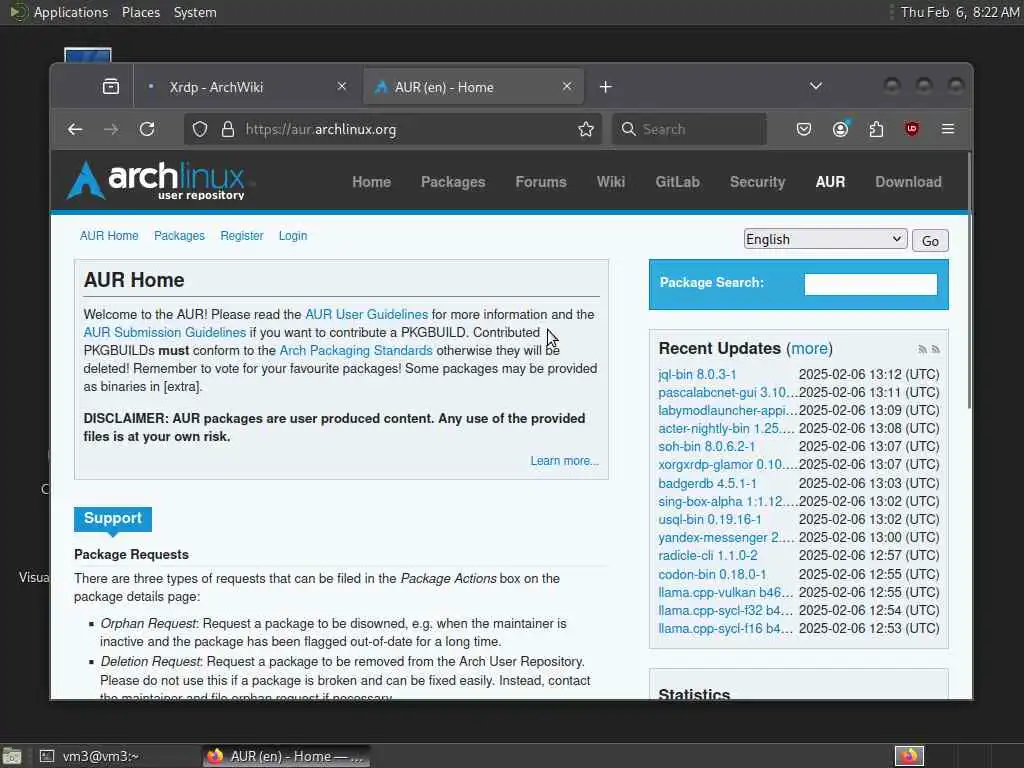This screenshot has width=1024, height=768.
Task: Click the AUR Home sub-navigation link
Action: coord(109,236)
